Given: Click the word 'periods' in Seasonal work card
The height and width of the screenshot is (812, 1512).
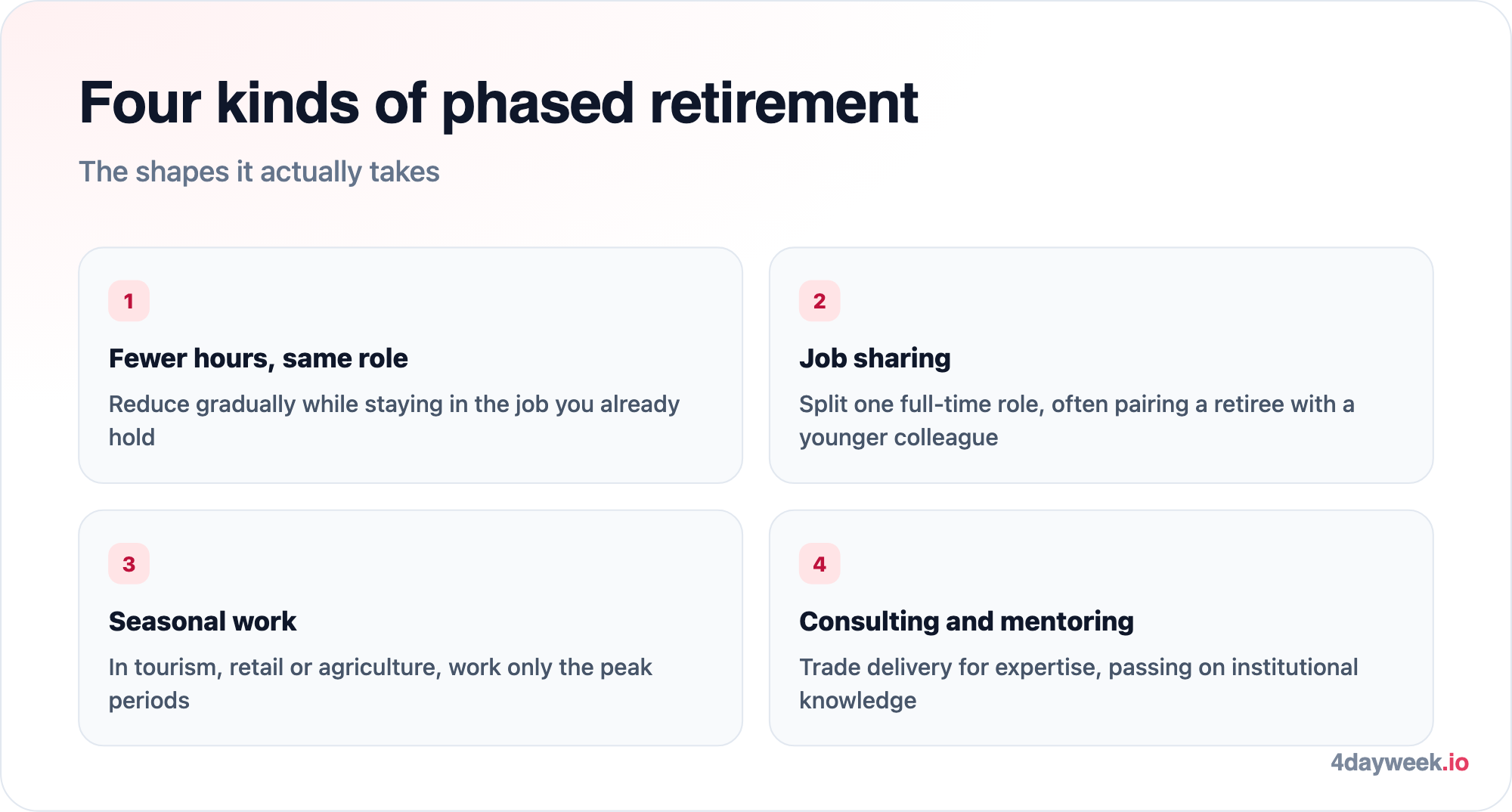Looking at the screenshot, I should [149, 701].
